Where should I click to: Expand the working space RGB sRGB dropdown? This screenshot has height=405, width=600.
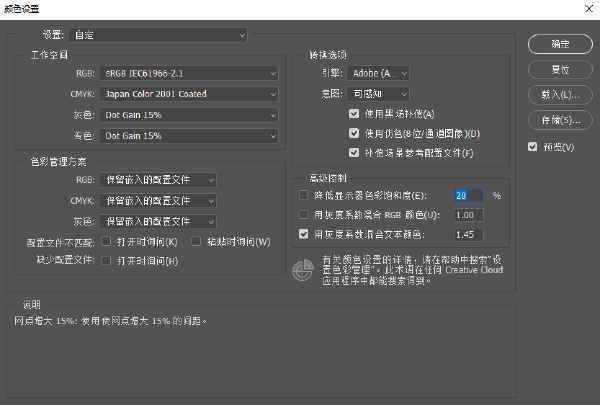pos(190,73)
